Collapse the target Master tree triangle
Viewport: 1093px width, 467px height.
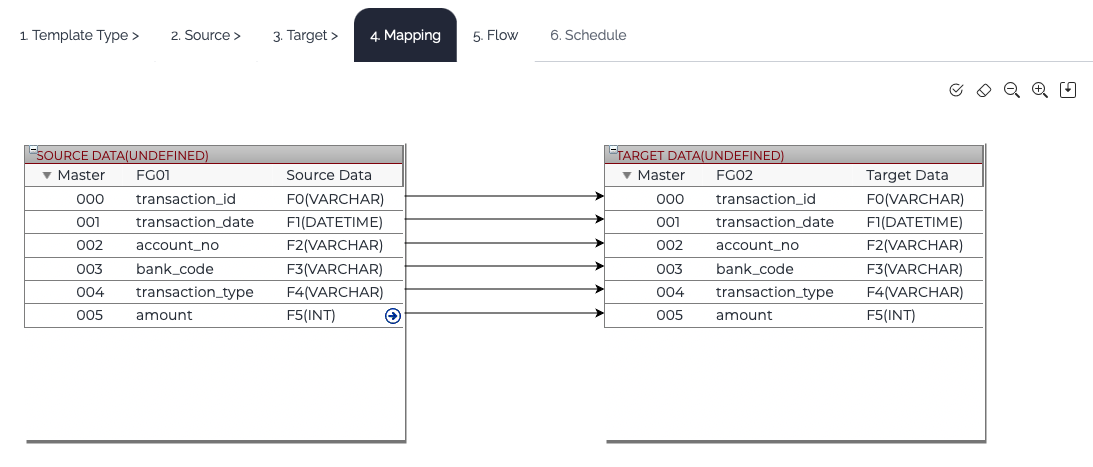click(627, 176)
